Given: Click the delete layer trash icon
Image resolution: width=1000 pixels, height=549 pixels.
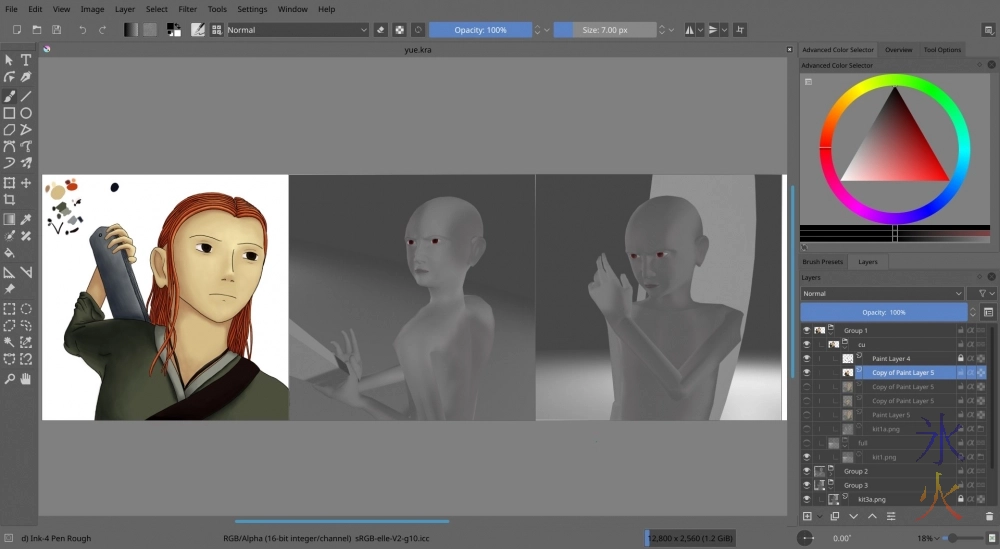Looking at the screenshot, I should (989, 516).
